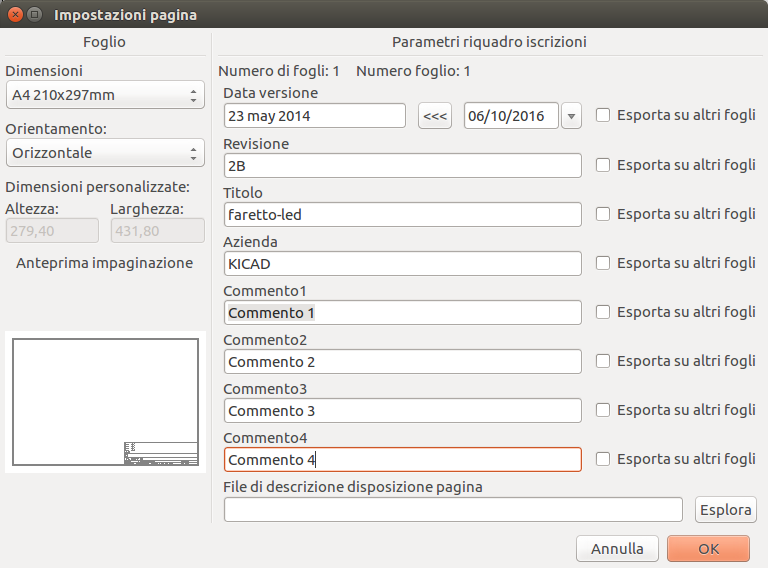This screenshot has height=568, width=768.
Task: Check Esporta su altri fogli for Revisione
Action: [603, 165]
